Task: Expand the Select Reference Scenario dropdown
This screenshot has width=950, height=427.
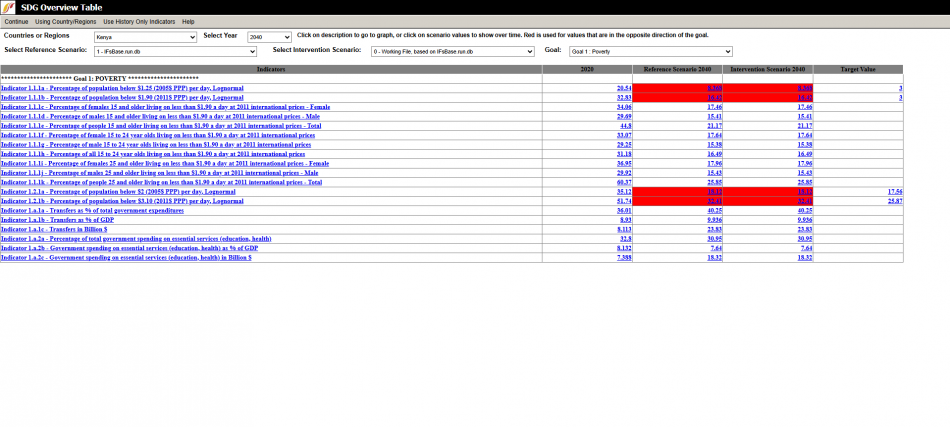Action: [175, 51]
